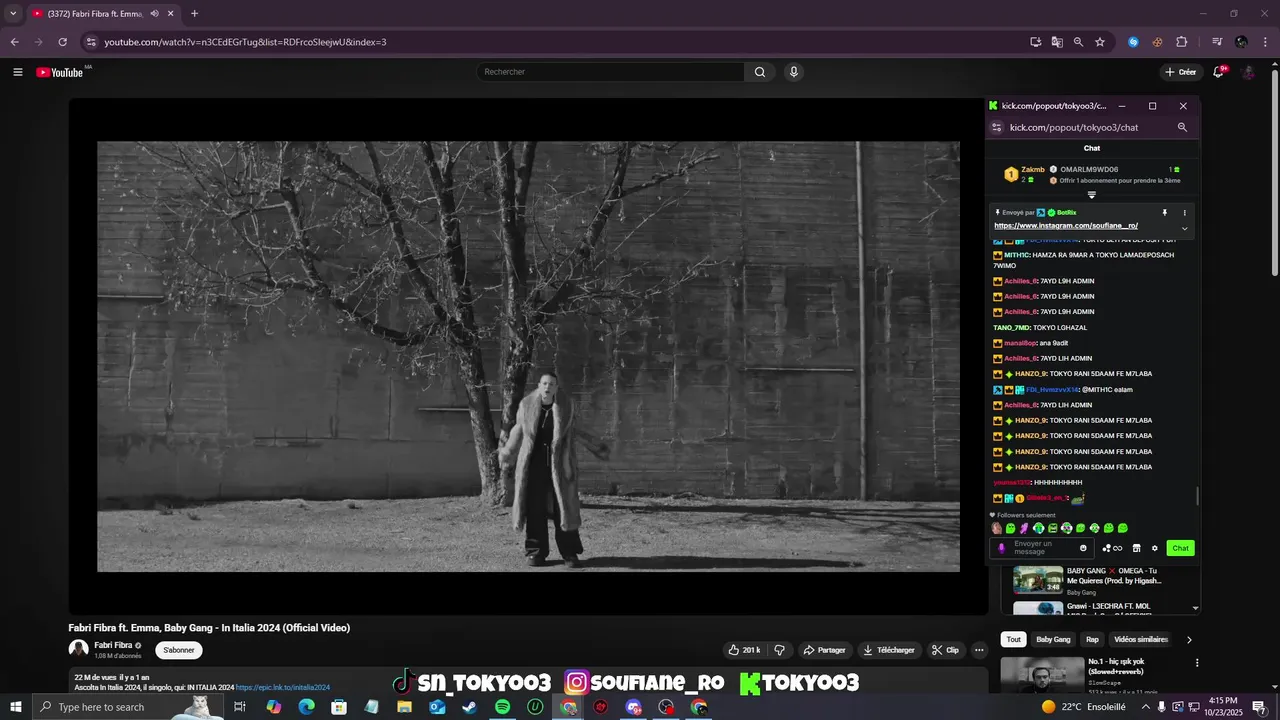Open three-dot options on pinned message
Viewport: 1280px width, 720px height.
click(1185, 213)
